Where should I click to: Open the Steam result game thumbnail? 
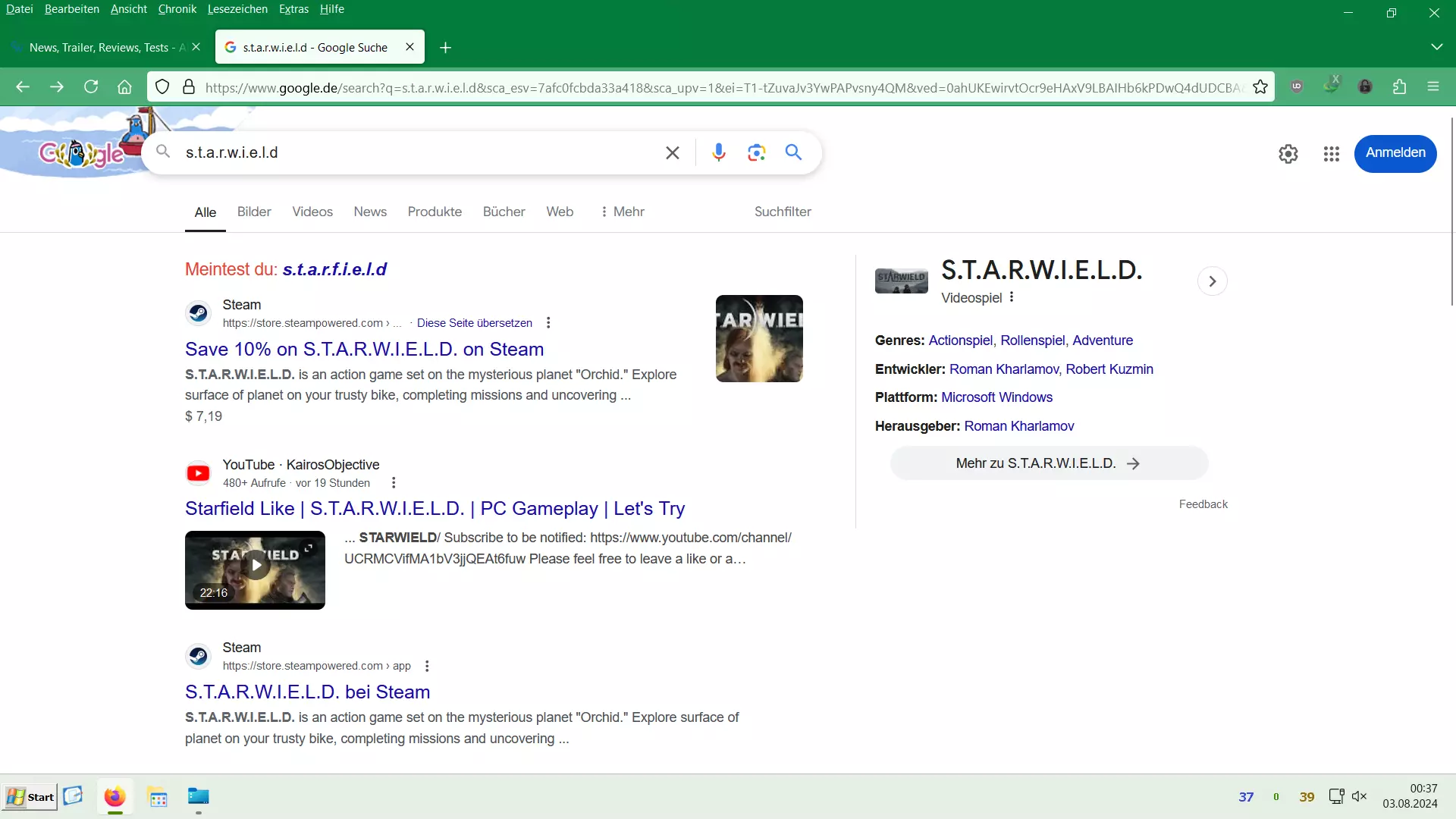pyautogui.click(x=759, y=338)
